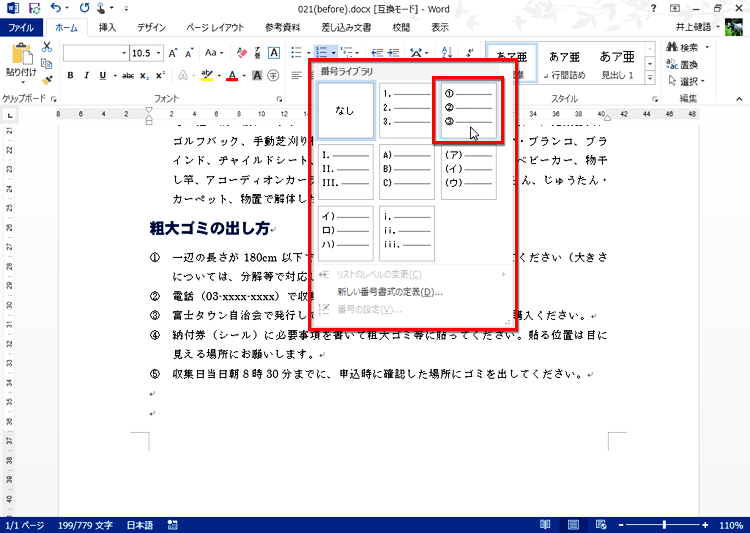Screen dimensions: 750x533
Task: Apply red font color button
Action: tap(232, 76)
